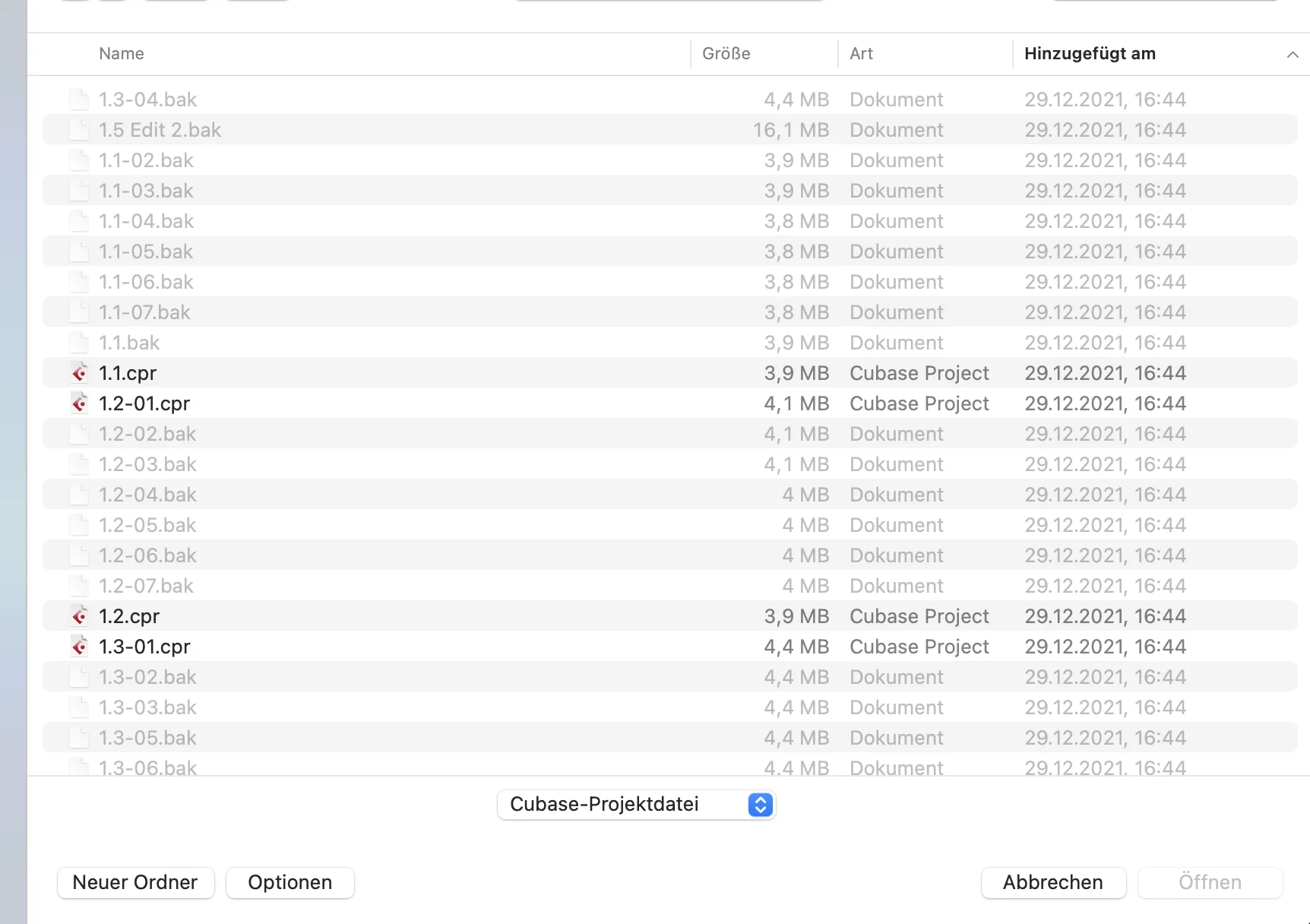The width and height of the screenshot is (1310, 924).
Task: Click file name 1.1-07.bak
Action: [x=145, y=312]
